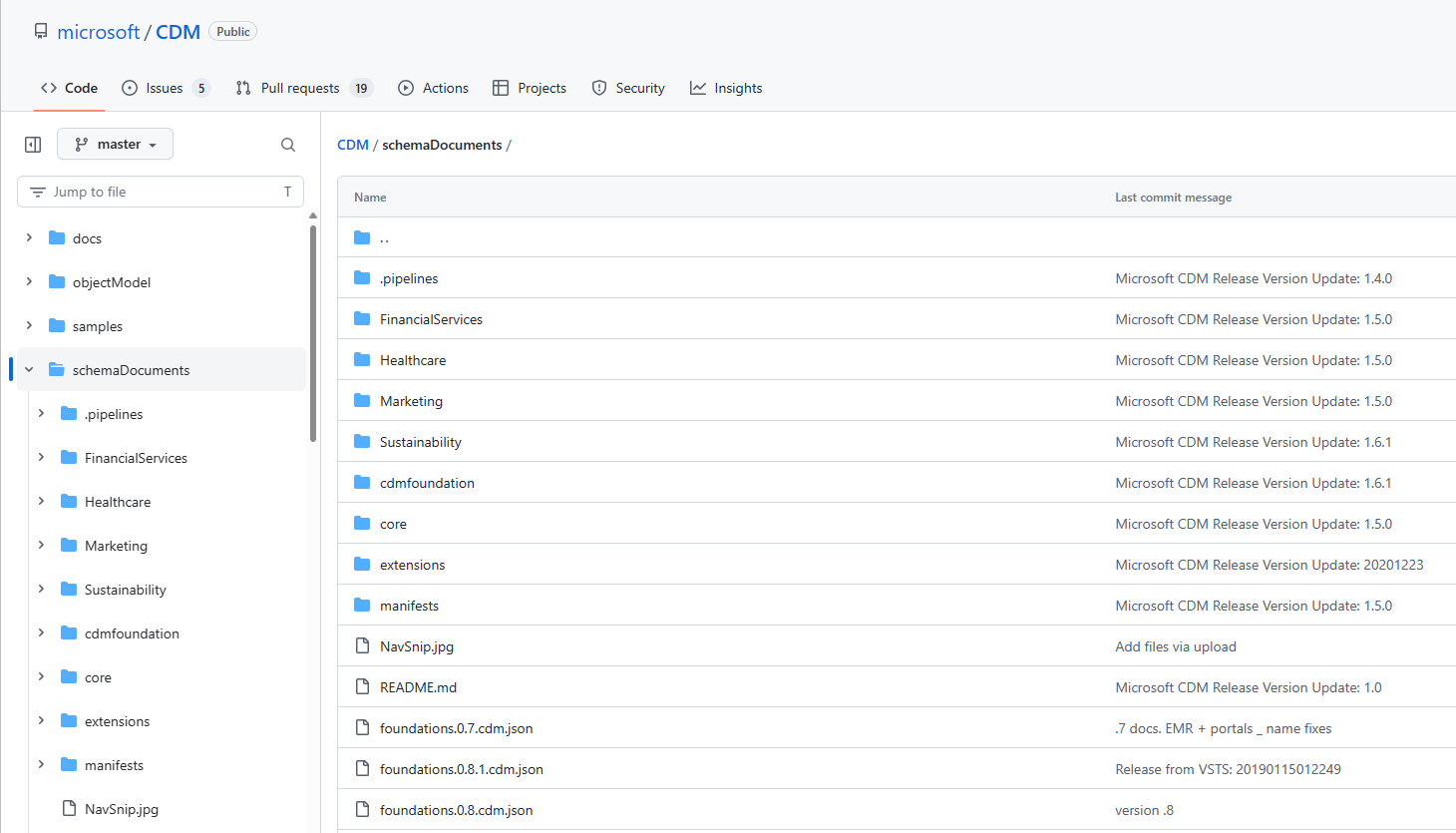This screenshot has width=1456, height=833.
Task: Expand the core folder in the sidebar tree
Action: click(41, 677)
